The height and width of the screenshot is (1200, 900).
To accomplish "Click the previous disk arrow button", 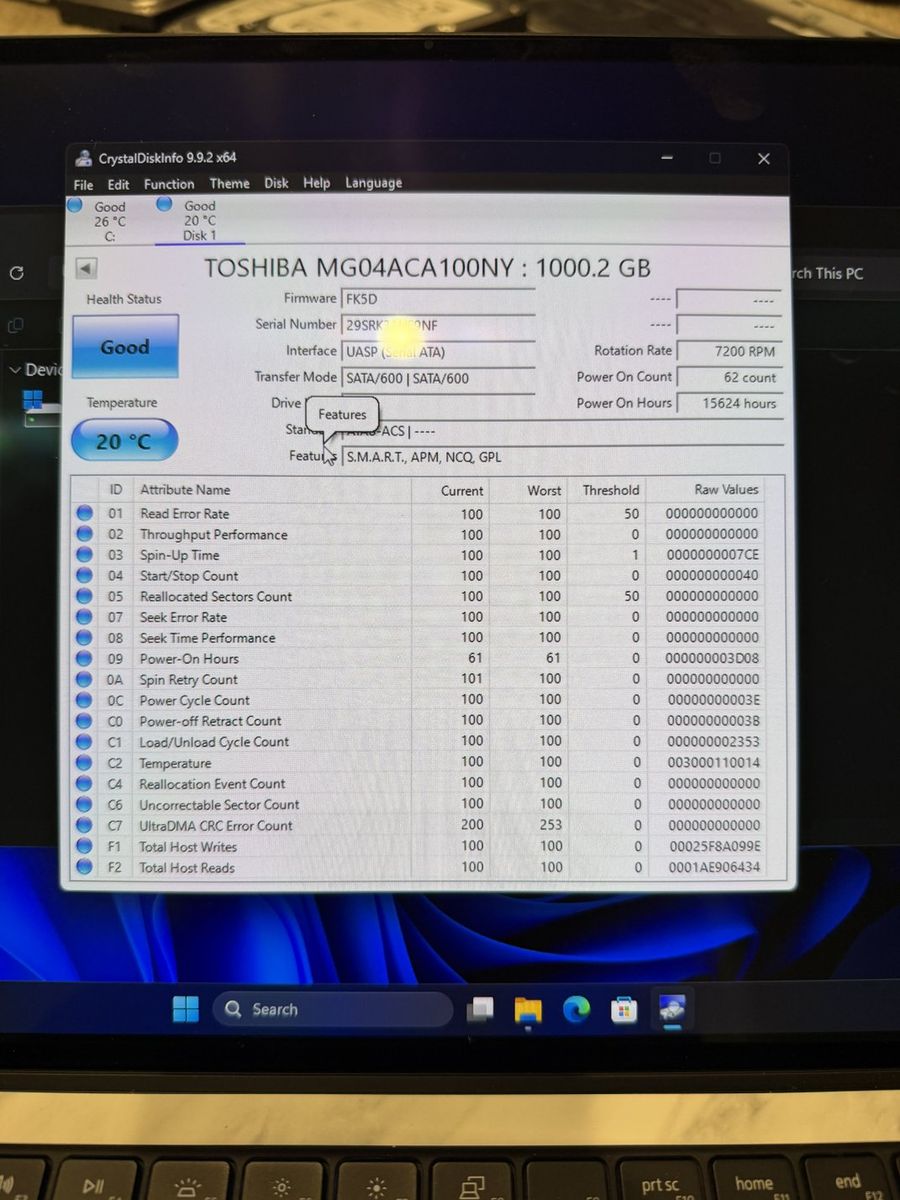I will point(85,268).
